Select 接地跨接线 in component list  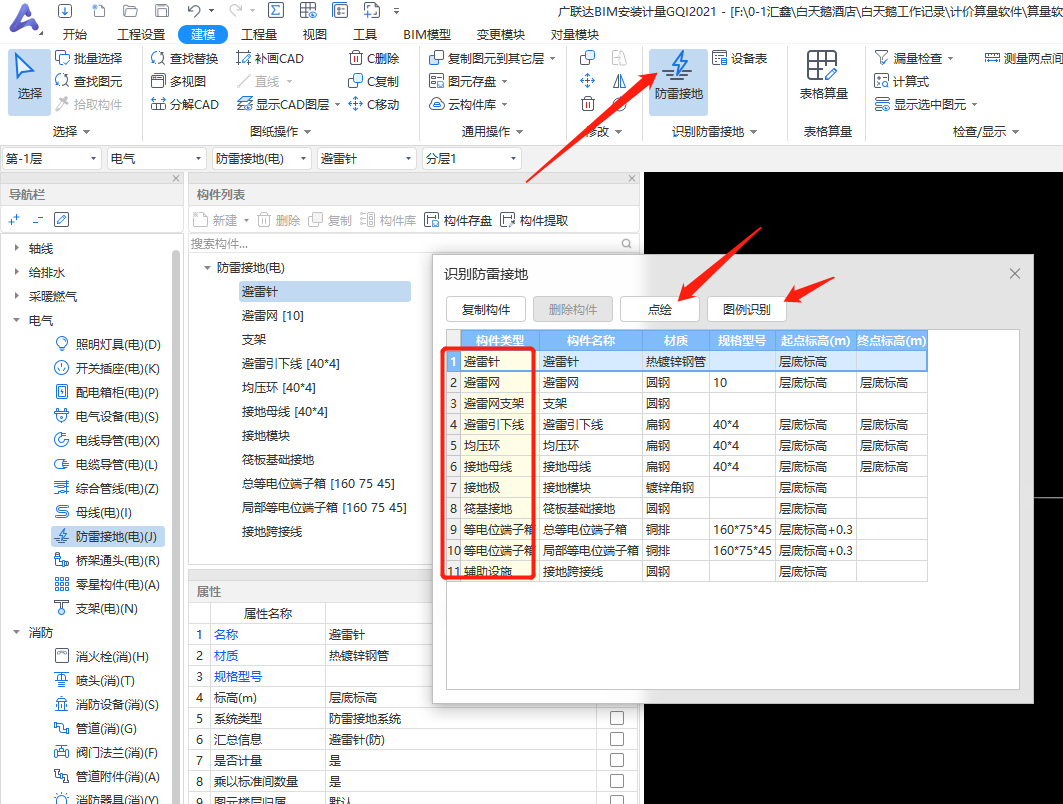(x=272, y=531)
